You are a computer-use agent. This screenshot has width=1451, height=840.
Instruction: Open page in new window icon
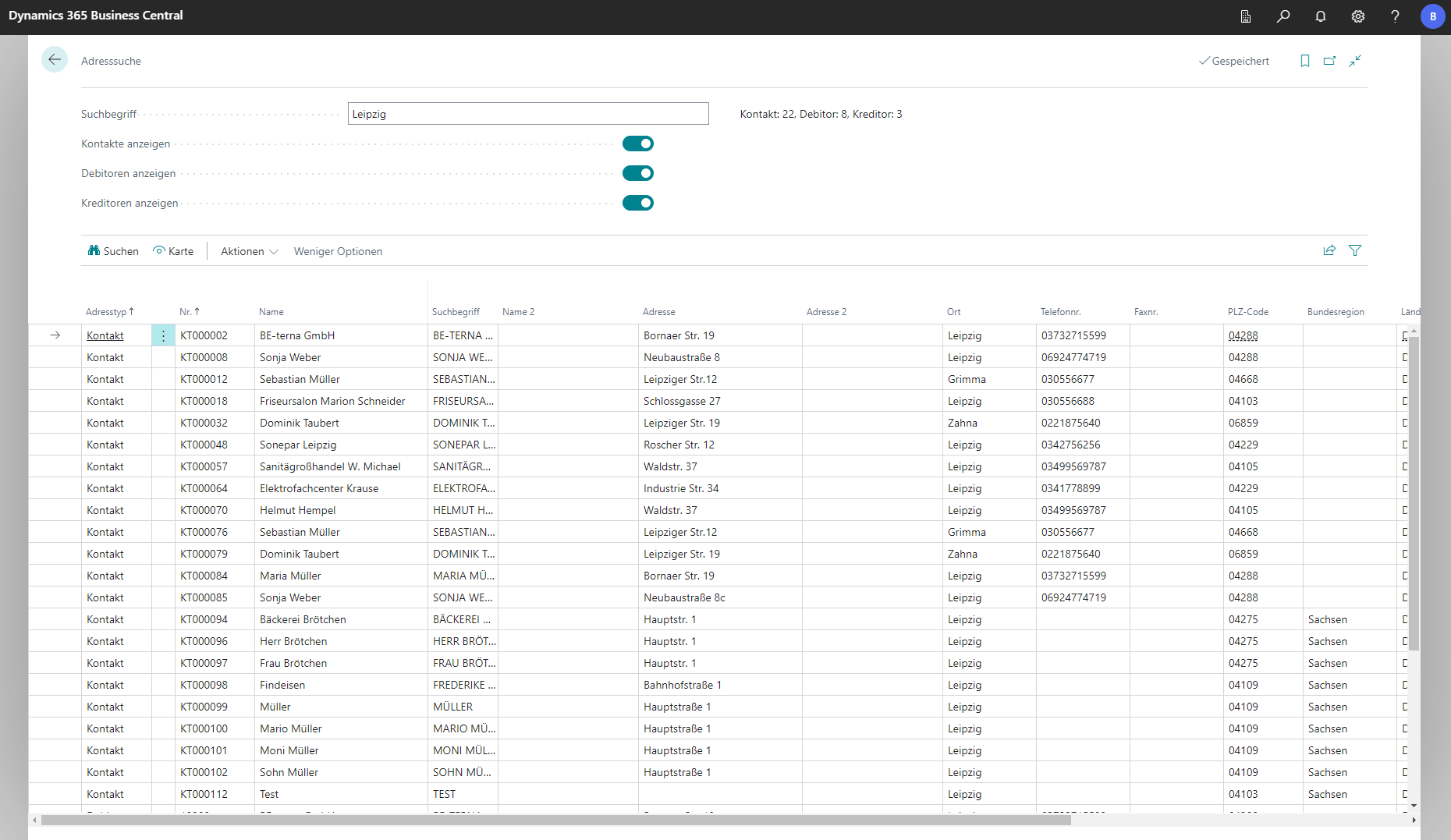[x=1330, y=61]
